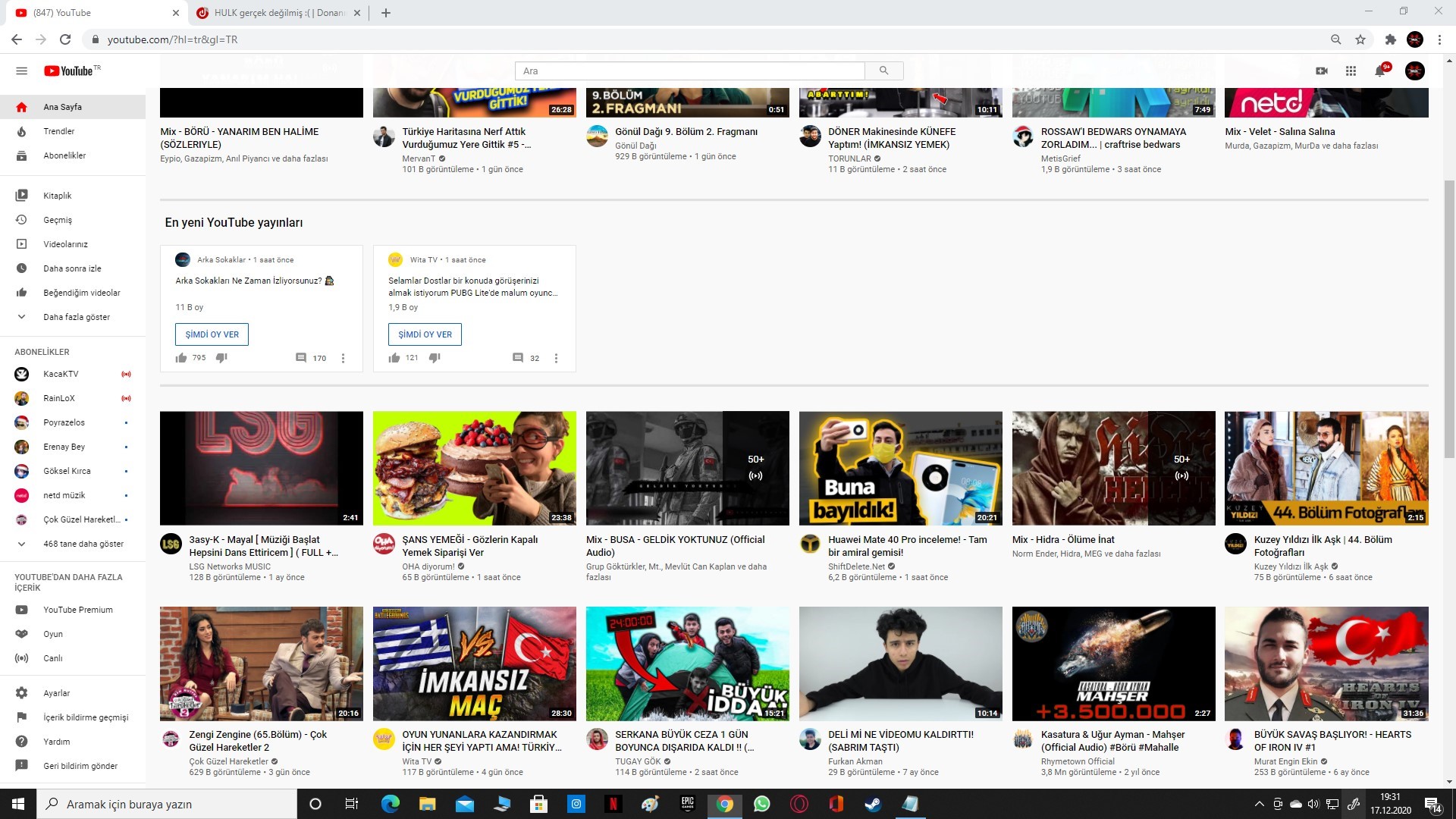Open Geçmiş history icon in sidebar
Screen dimensions: 1456x819
(21, 219)
